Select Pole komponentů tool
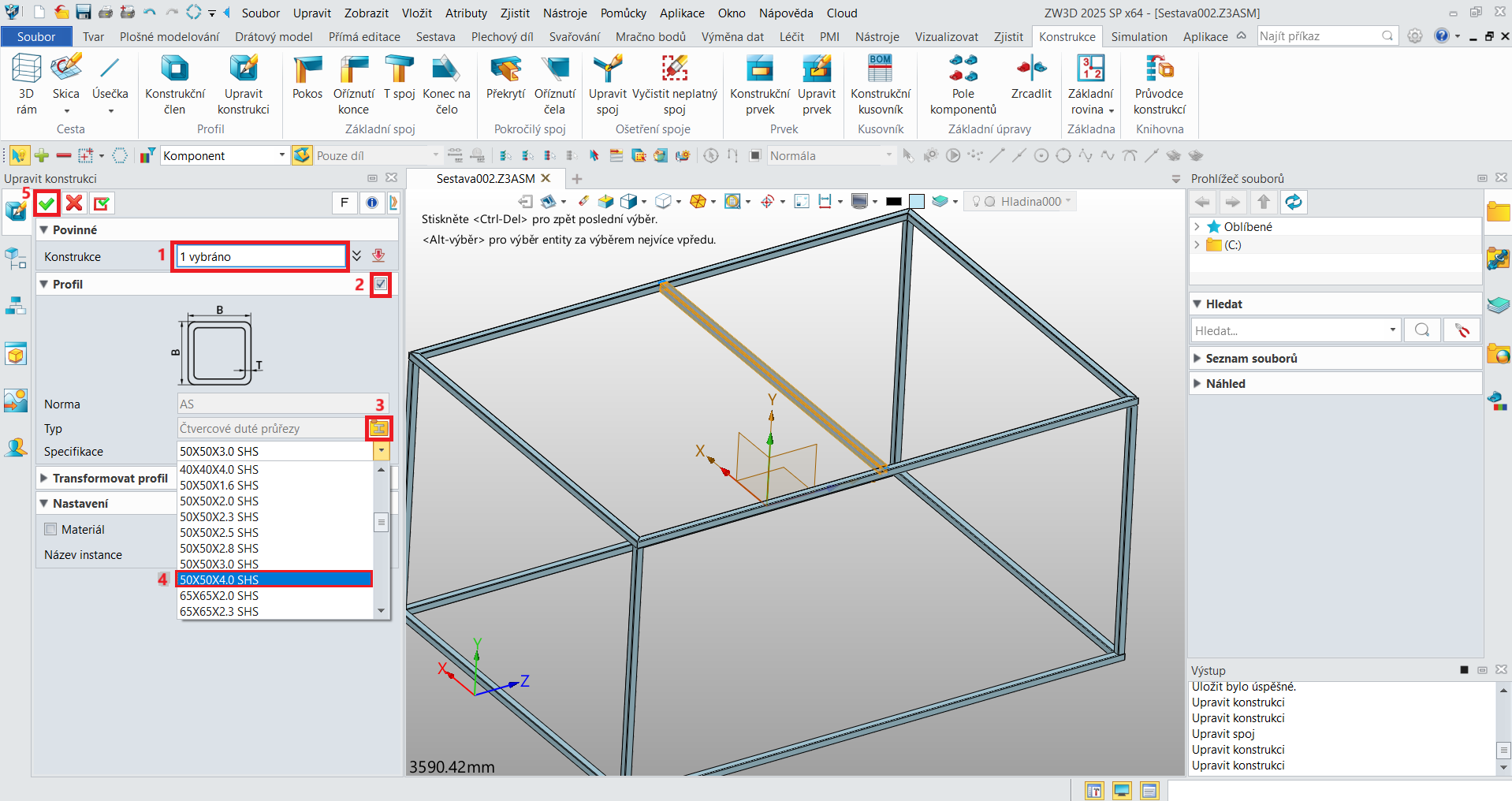 [x=963, y=84]
